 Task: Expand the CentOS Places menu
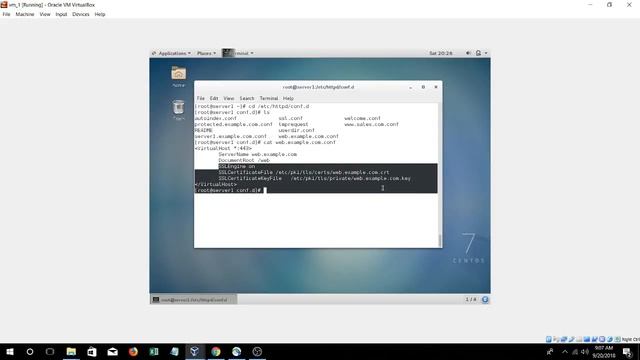(x=206, y=53)
